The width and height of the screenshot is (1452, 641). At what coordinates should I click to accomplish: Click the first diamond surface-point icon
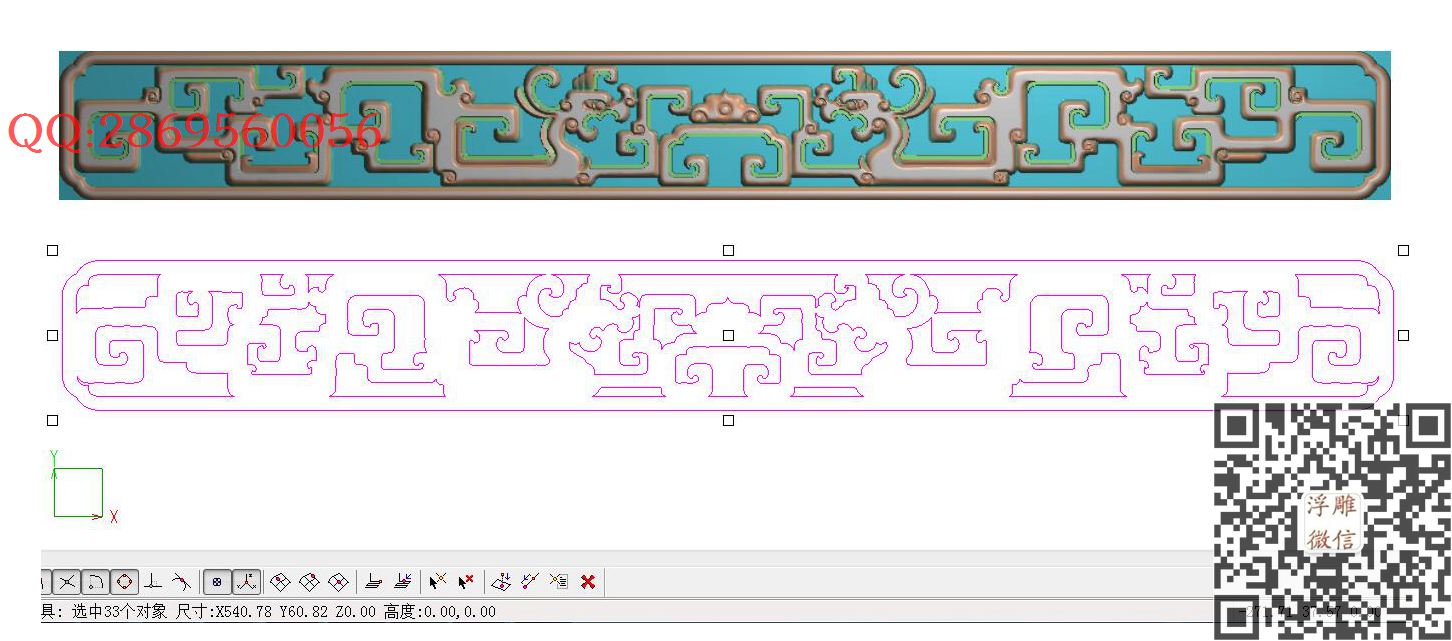click(x=281, y=581)
